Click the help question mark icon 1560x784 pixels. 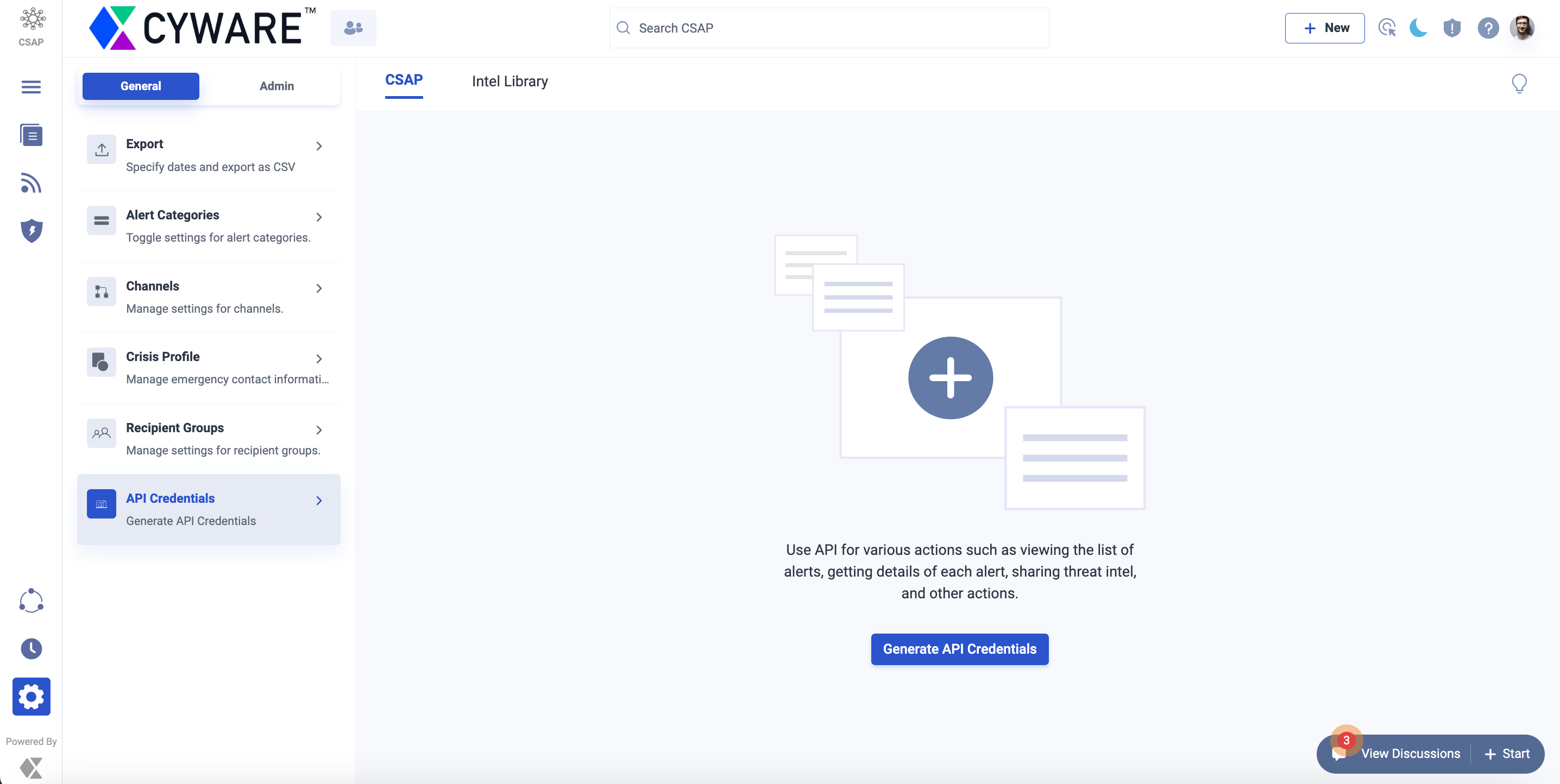tap(1487, 28)
